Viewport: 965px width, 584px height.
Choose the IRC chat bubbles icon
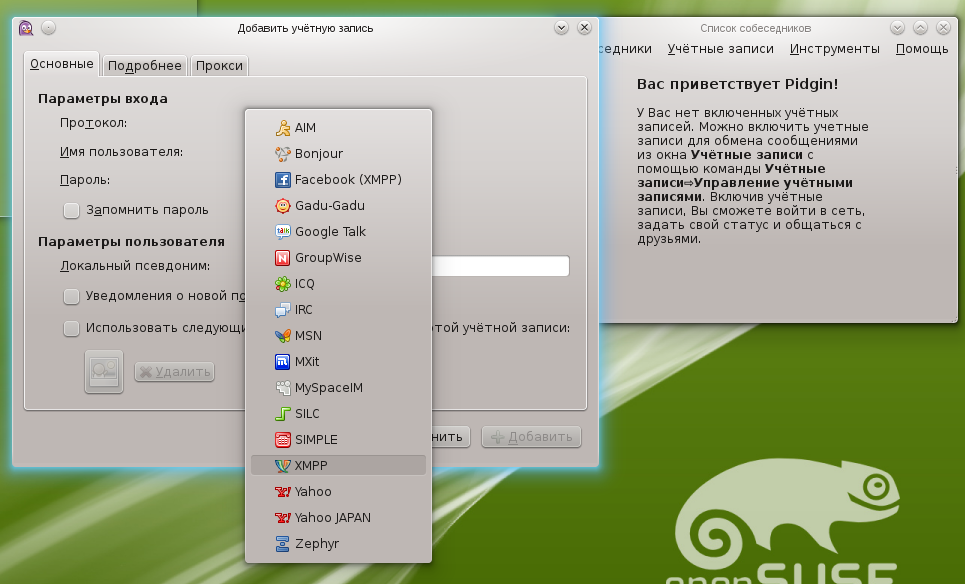click(282, 310)
